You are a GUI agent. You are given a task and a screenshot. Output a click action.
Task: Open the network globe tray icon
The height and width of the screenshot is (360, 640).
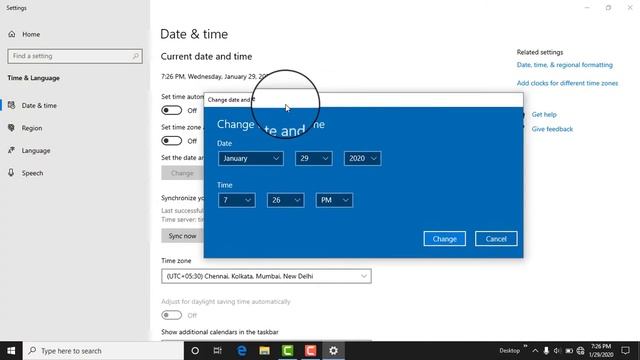(580, 351)
